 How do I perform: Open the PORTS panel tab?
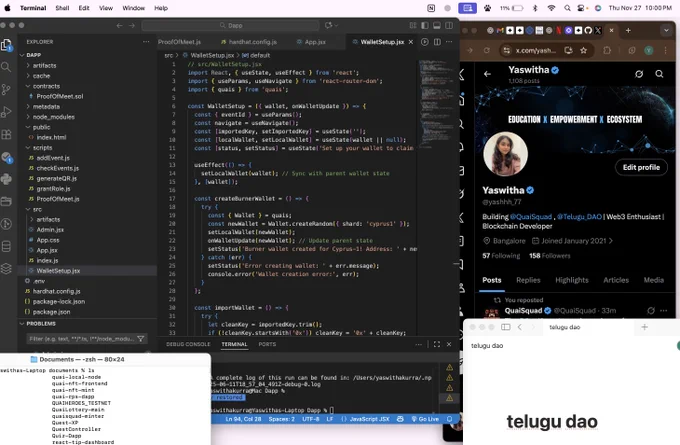tap(267, 344)
